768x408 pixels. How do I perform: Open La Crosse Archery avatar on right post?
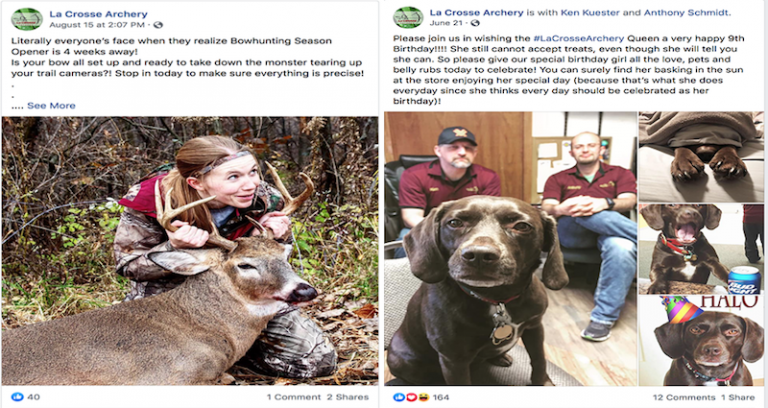408,18
